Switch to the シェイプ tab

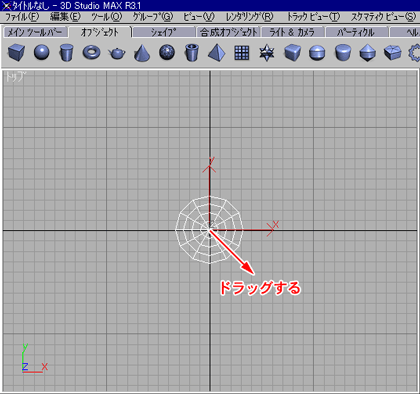pyautogui.click(x=163, y=32)
